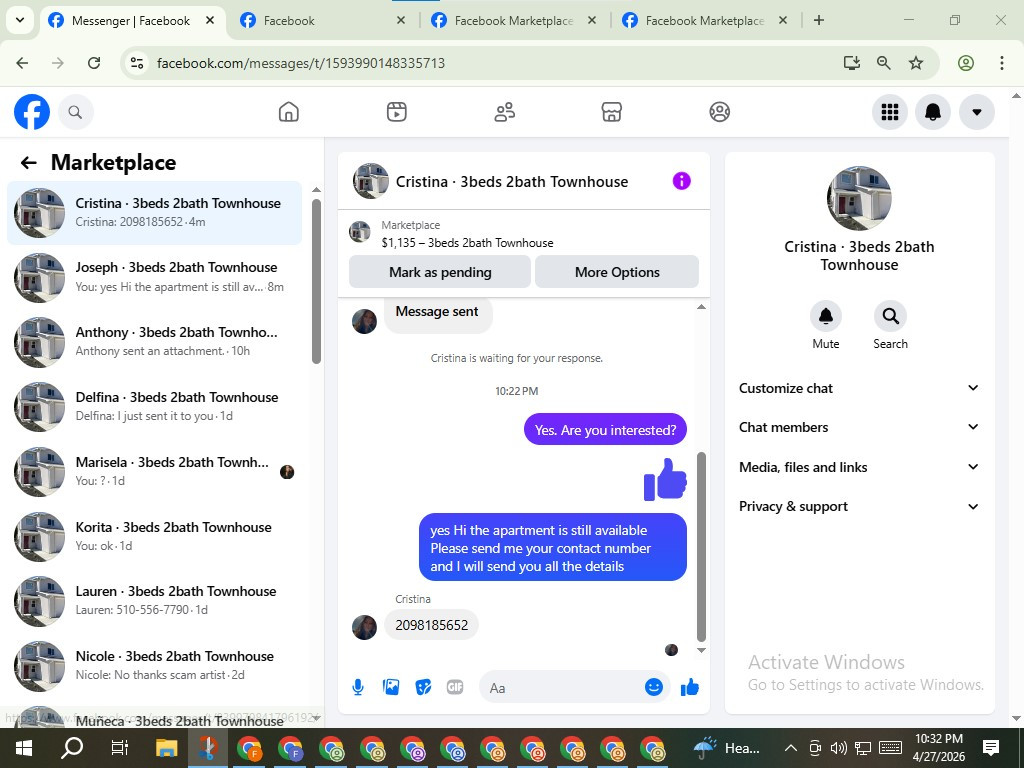
Task: Click the Aa message input field
Action: [x=562, y=687]
